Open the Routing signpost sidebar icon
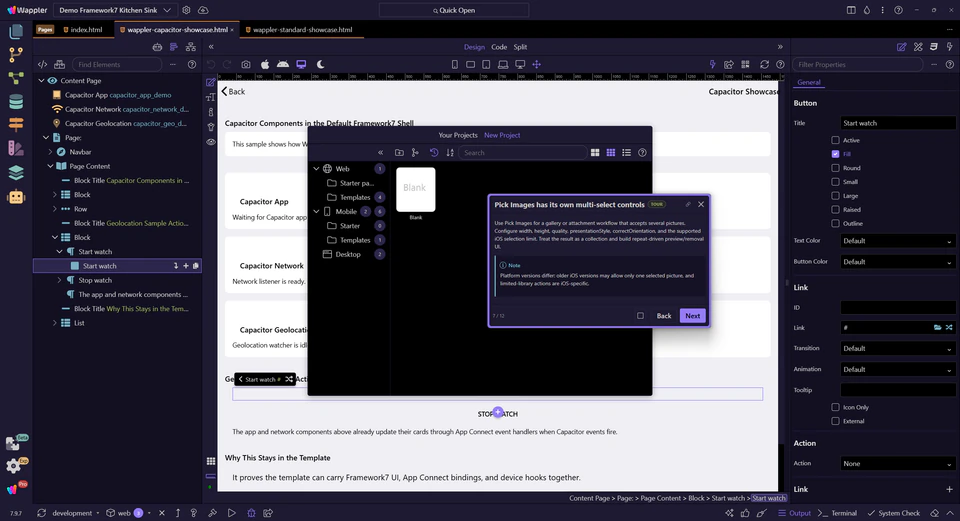 [x=16, y=124]
